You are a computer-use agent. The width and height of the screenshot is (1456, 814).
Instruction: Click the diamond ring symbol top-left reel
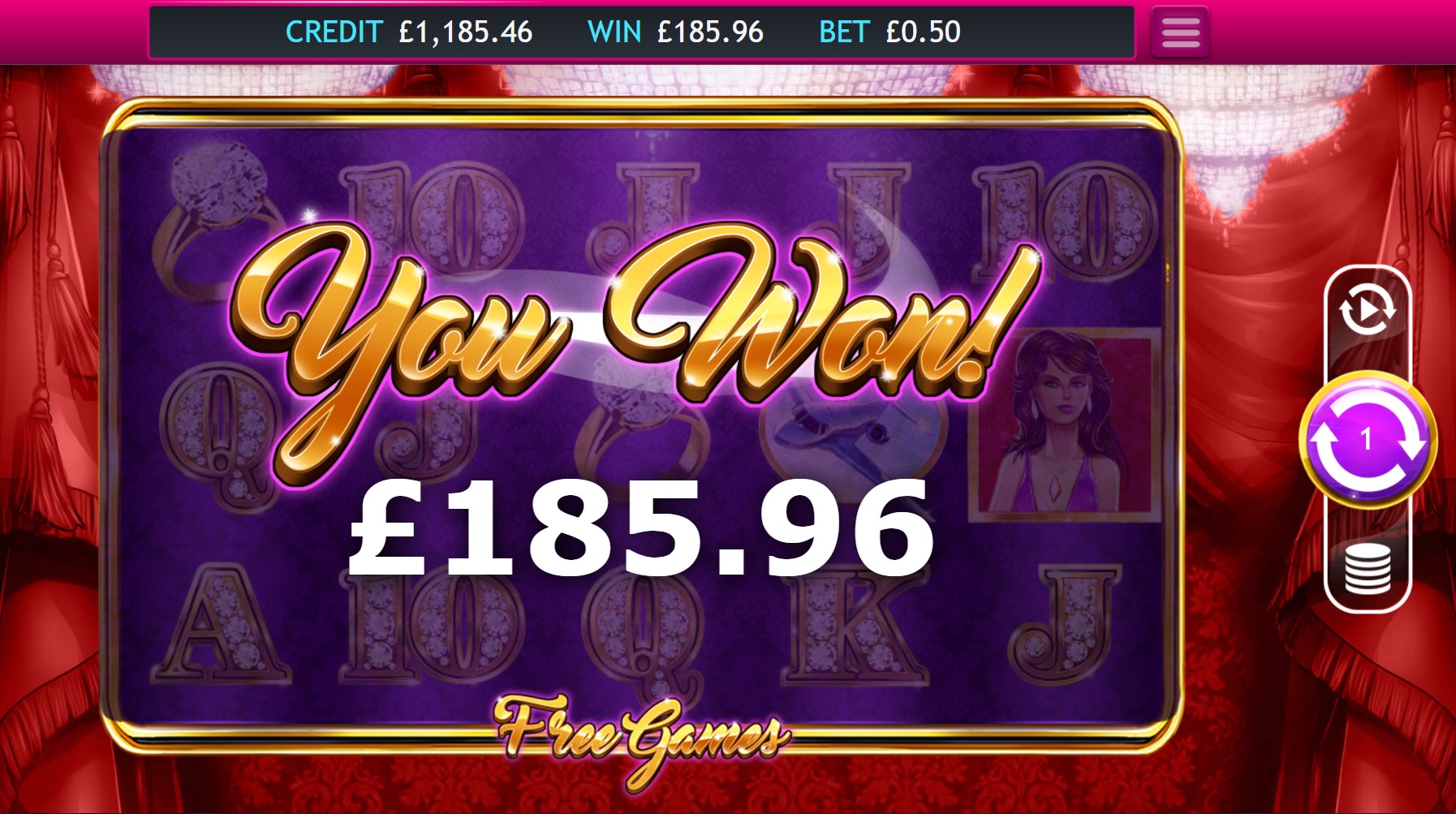(x=219, y=217)
